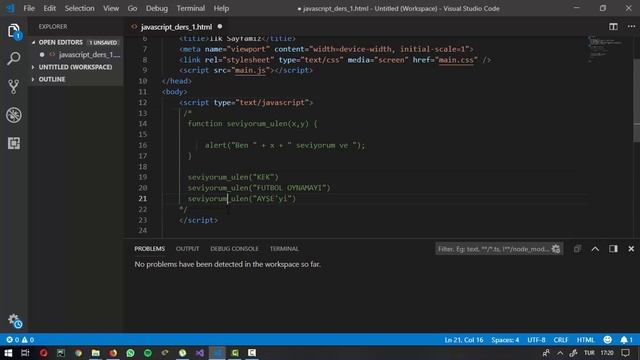Screen dimensions: 640x360
Task: Click the feedback smiley in status bar
Action: pyautogui.click(x=607, y=340)
